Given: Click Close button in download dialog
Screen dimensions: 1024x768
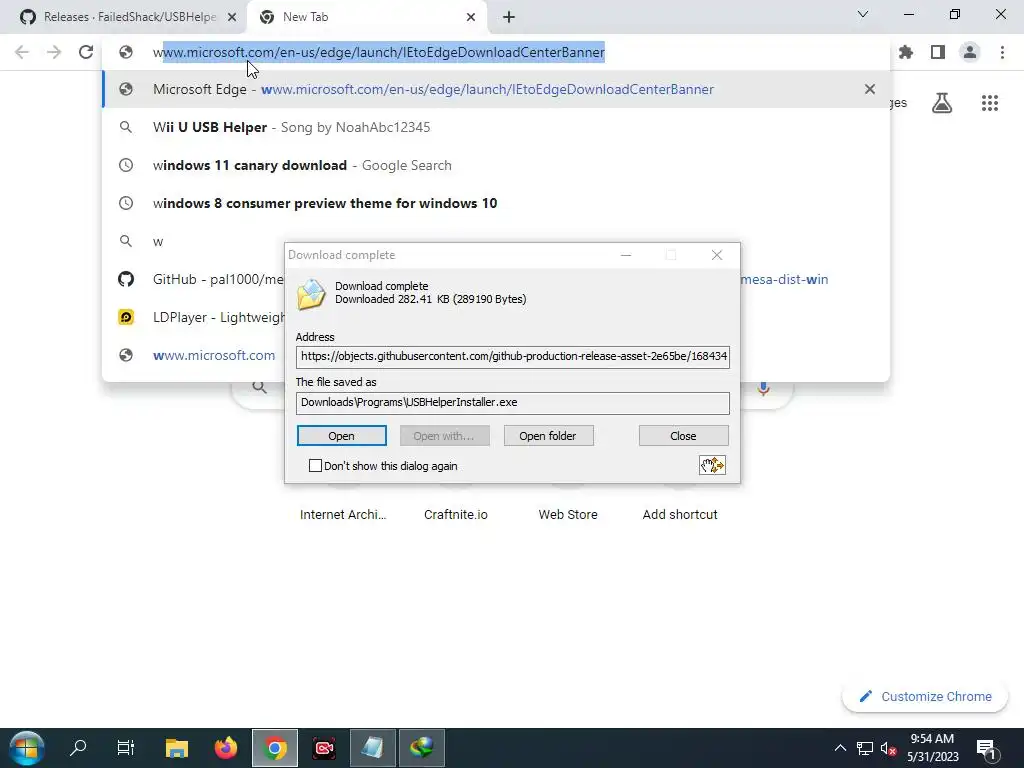Looking at the screenshot, I should click(683, 436).
